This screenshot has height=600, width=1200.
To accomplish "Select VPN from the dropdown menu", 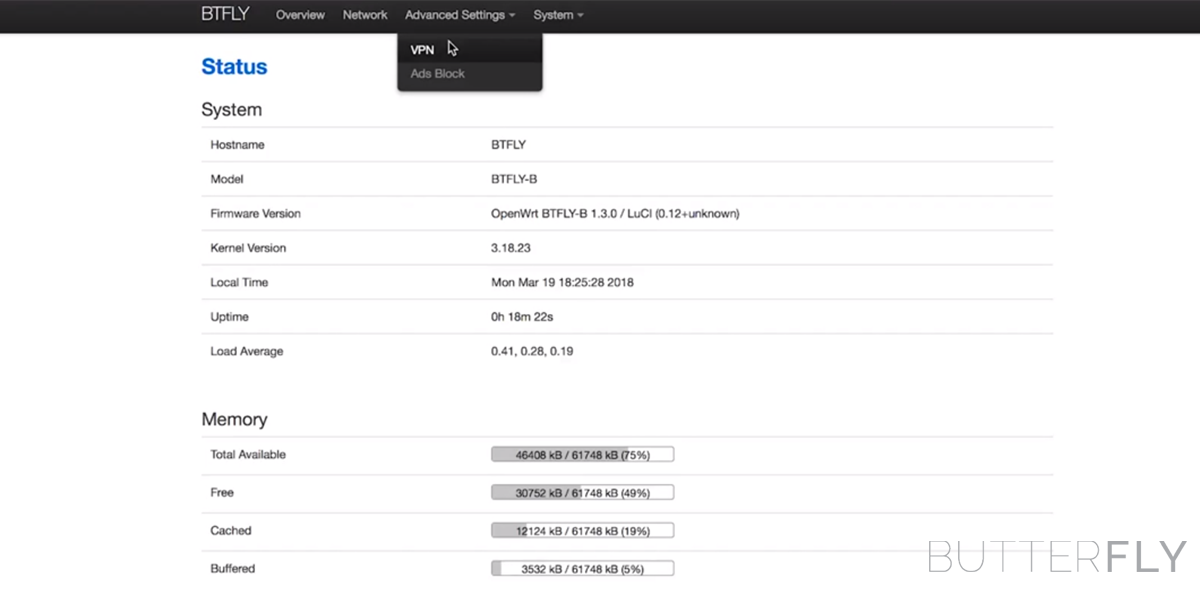I will 423,50.
